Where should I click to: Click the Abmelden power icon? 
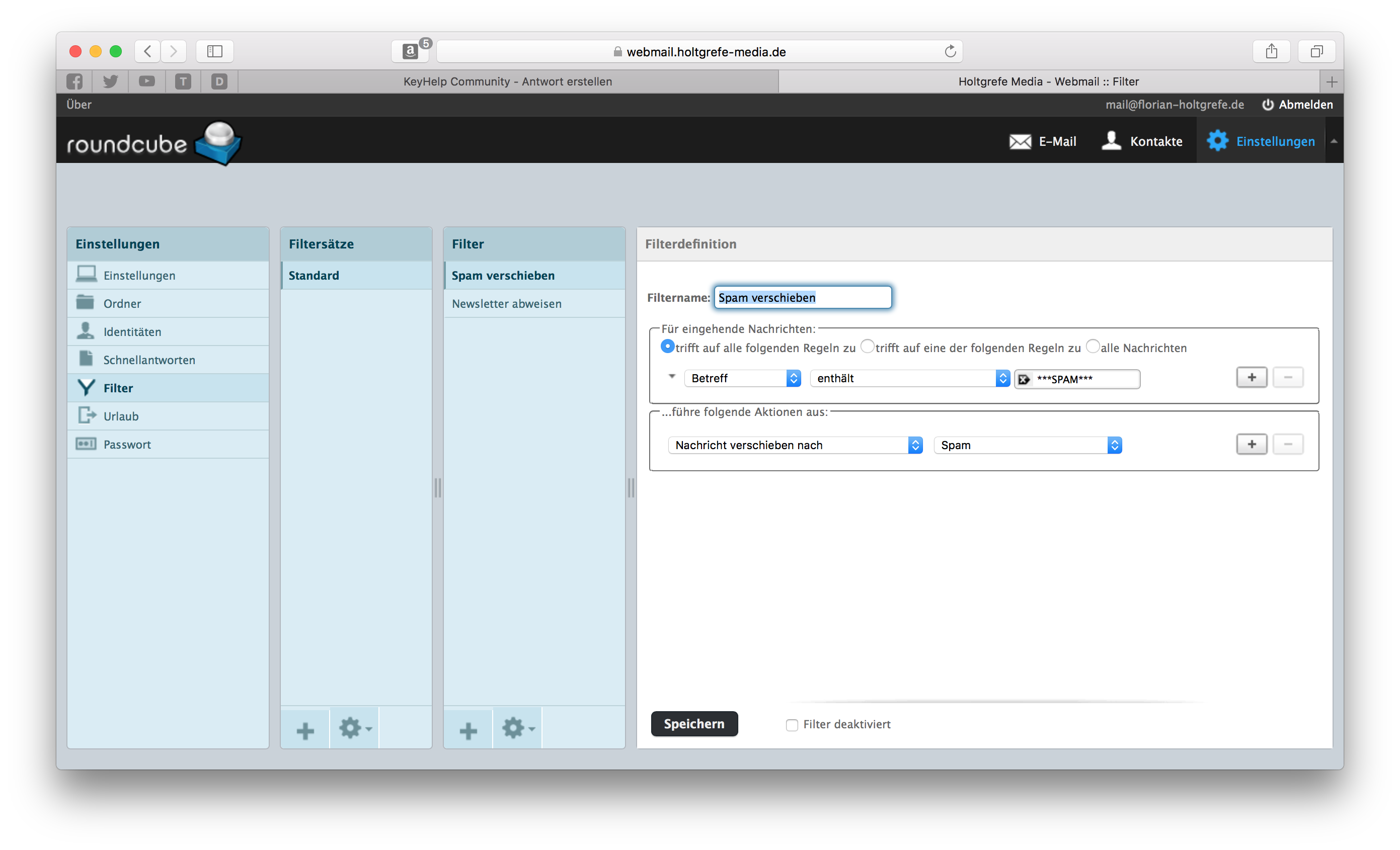coord(1267,105)
